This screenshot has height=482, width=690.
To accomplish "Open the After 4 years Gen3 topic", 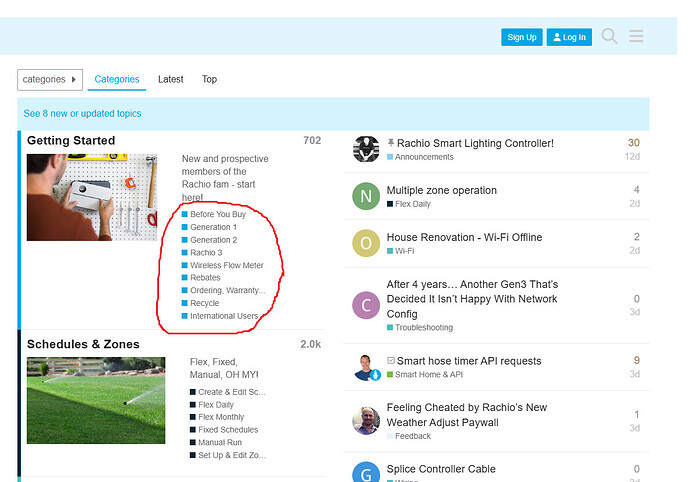I will 472,299.
